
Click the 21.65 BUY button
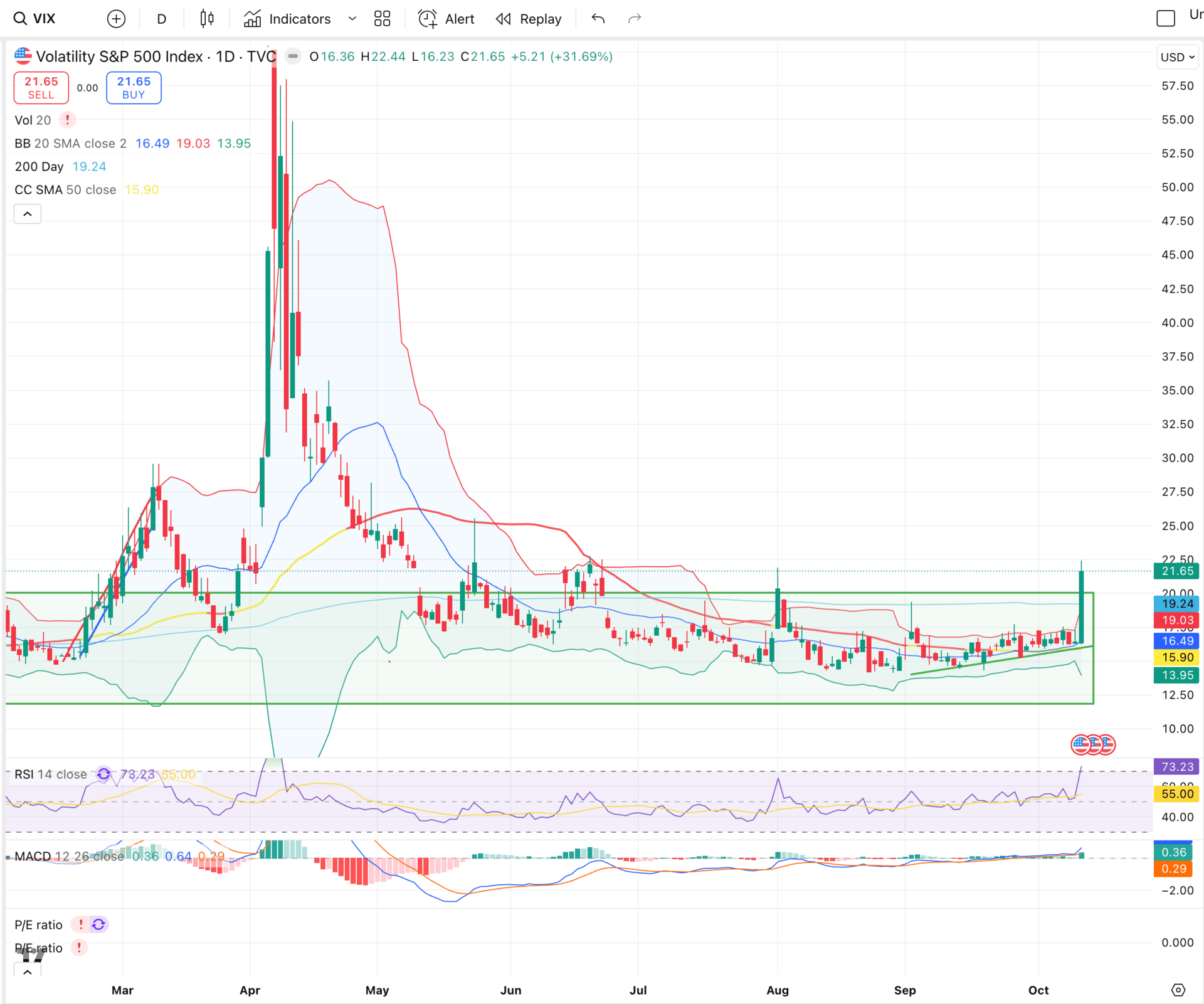click(134, 88)
